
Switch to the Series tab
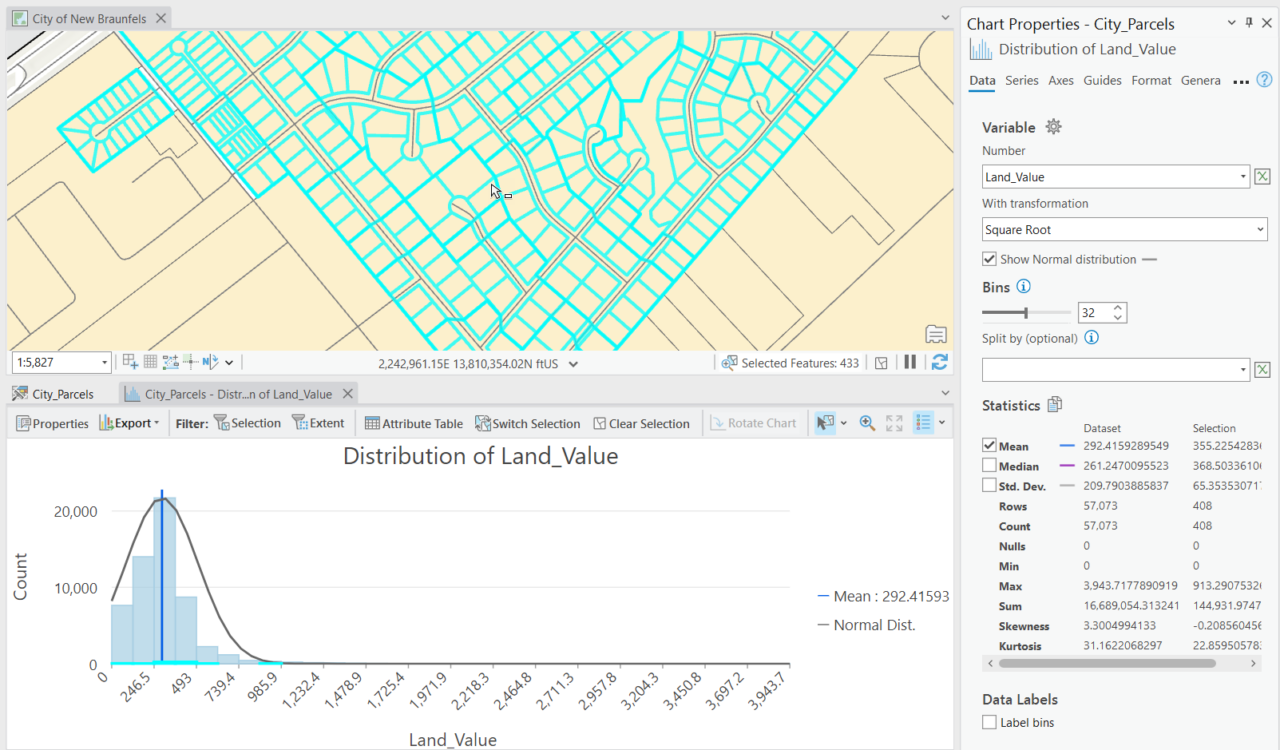point(1021,81)
